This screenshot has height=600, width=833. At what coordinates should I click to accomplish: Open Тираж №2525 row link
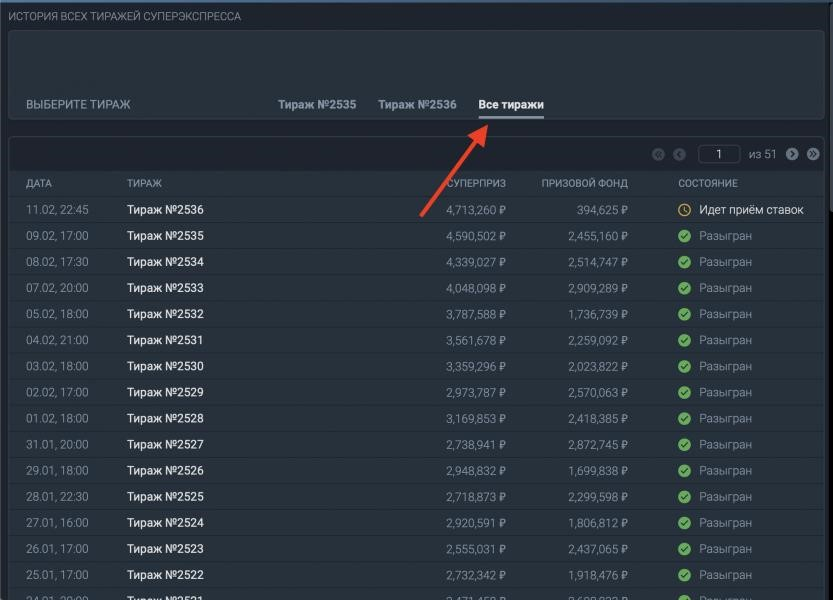pos(165,497)
